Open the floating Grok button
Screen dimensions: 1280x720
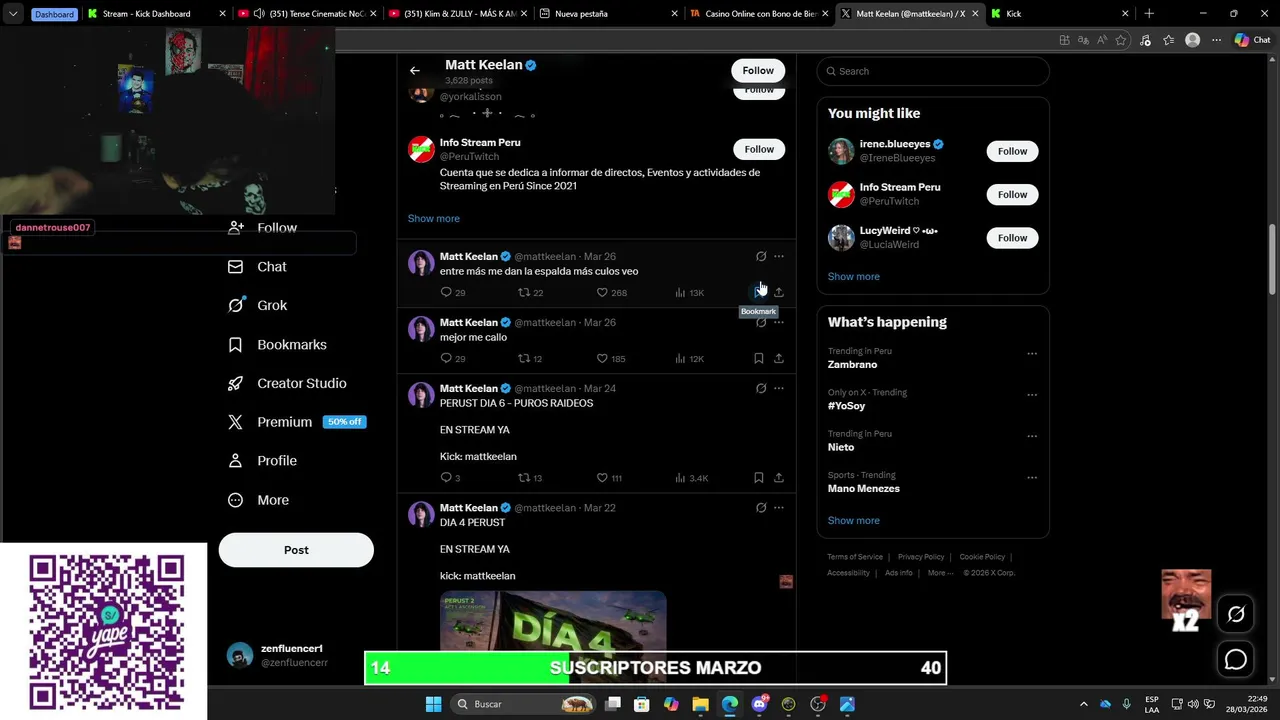(x=1236, y=614)
